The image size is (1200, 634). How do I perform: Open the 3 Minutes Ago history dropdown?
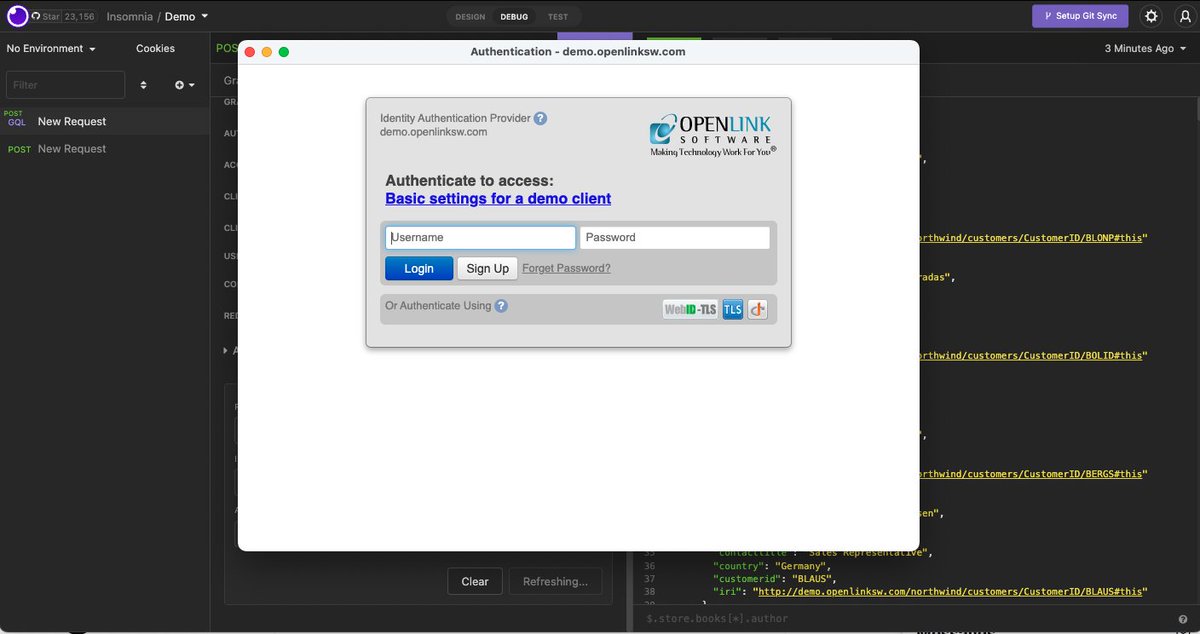(x=1145, y=48)
